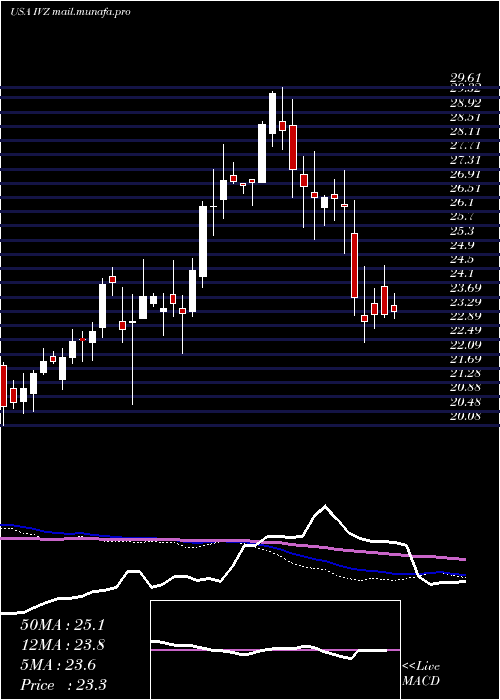
Task: Click the 25.7 price axis label
Action: 461,217
